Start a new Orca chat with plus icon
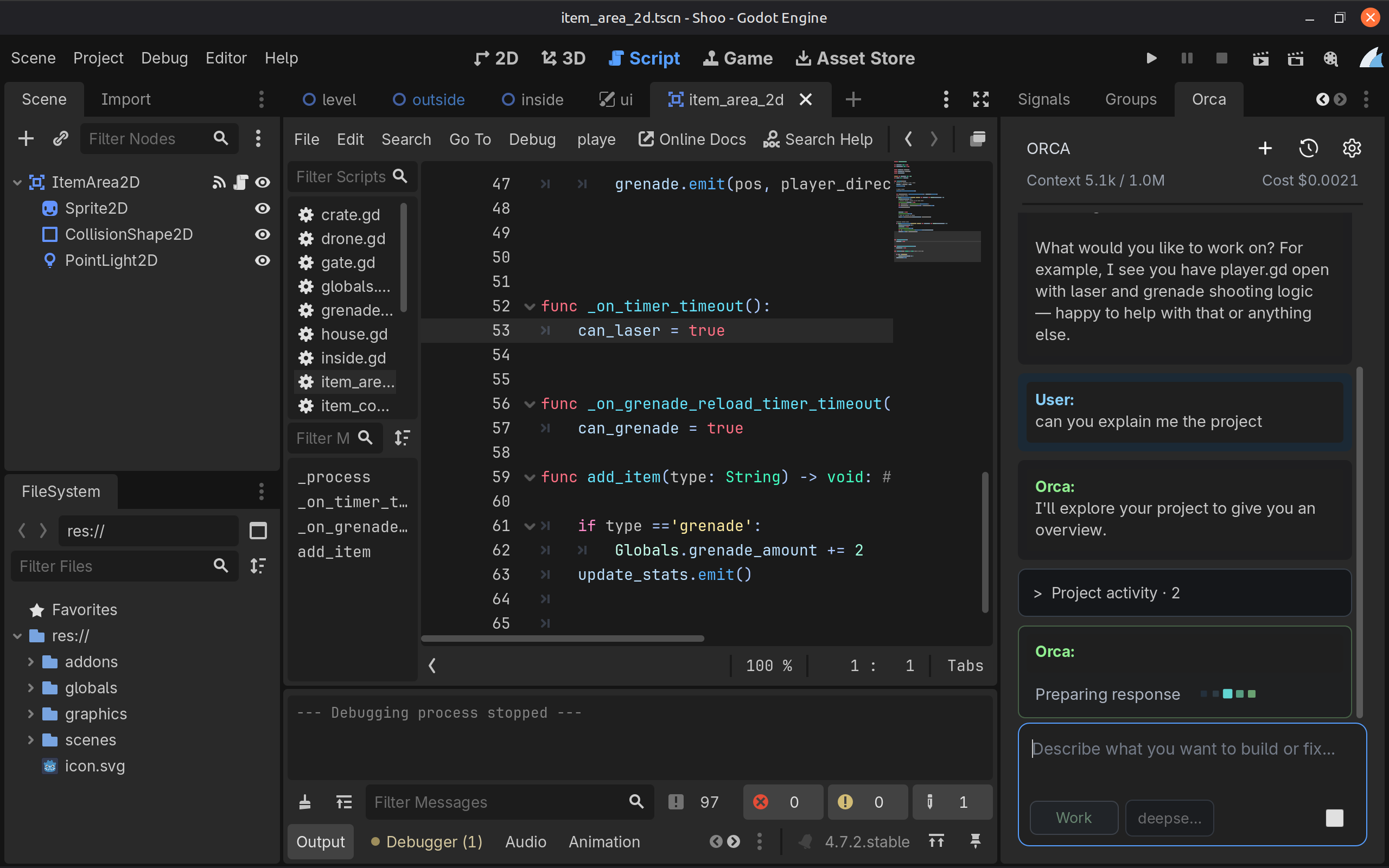This screenshot has height=868, width=1389. point(1265,148)
